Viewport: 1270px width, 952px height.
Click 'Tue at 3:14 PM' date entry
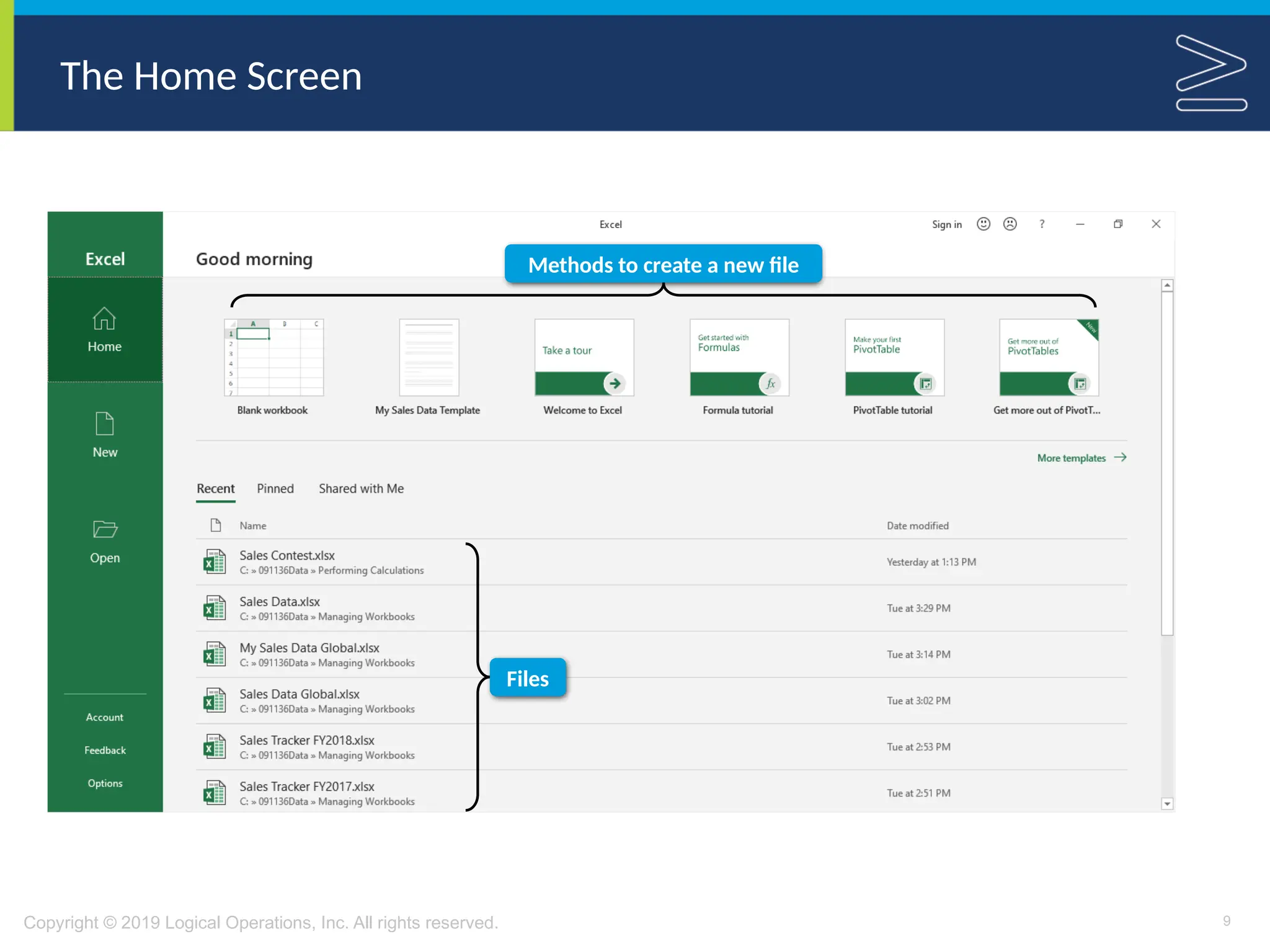[918, 654]
